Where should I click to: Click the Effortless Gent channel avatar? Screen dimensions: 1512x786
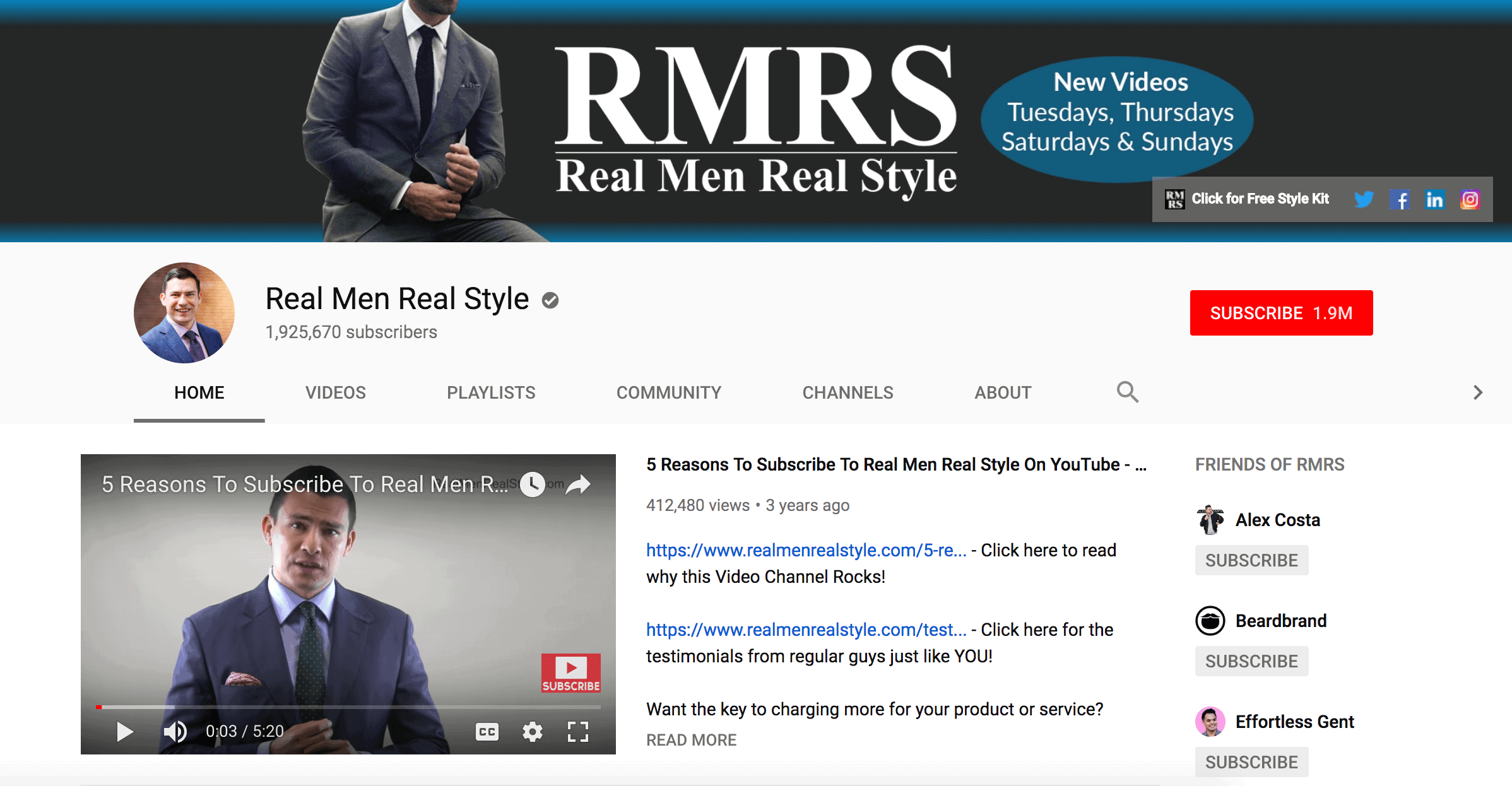tap(1210, 722)
